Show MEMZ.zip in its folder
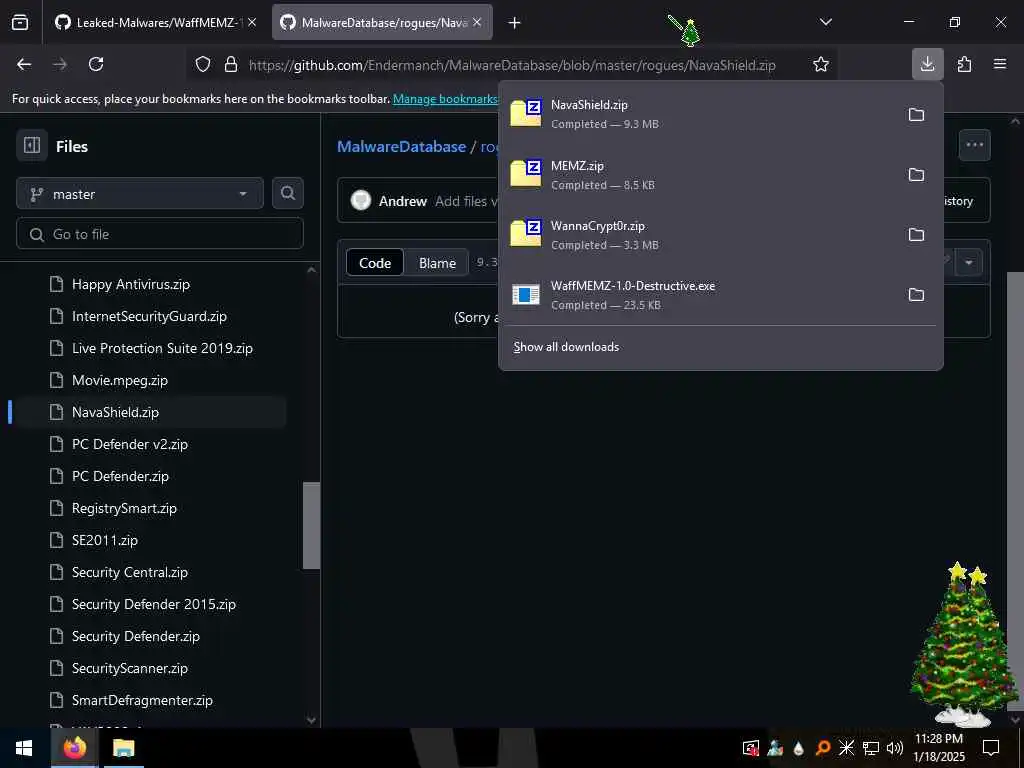The height and width of the screenshot is (768, 1024). (x=916, y=174)
